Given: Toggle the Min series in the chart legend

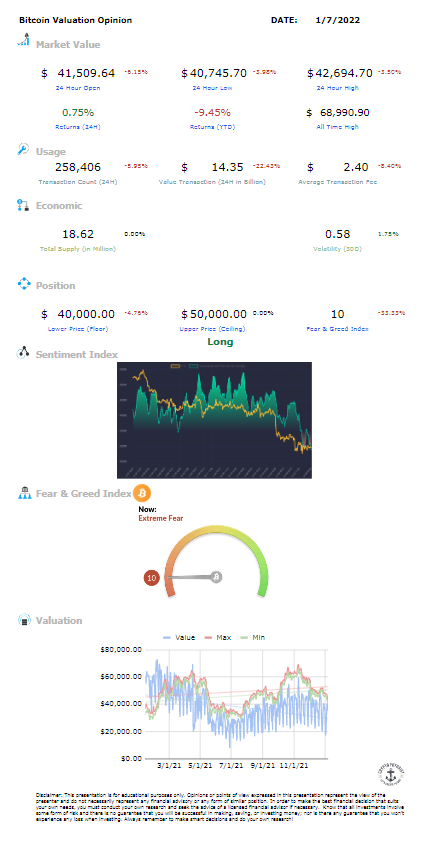Looking at the screenshot, I should 251,638.
